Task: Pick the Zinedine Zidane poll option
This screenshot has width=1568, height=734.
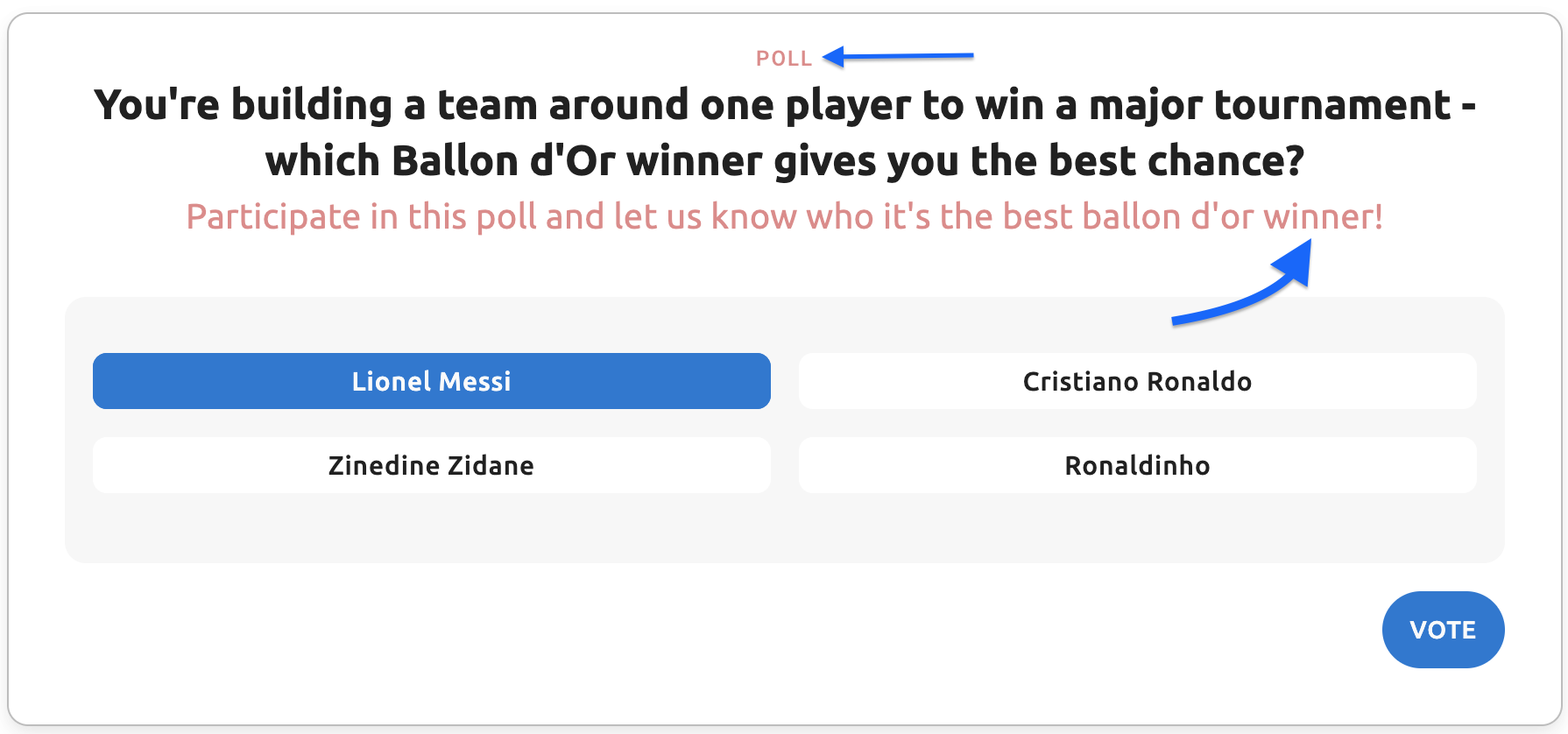Action: (431, 465)
